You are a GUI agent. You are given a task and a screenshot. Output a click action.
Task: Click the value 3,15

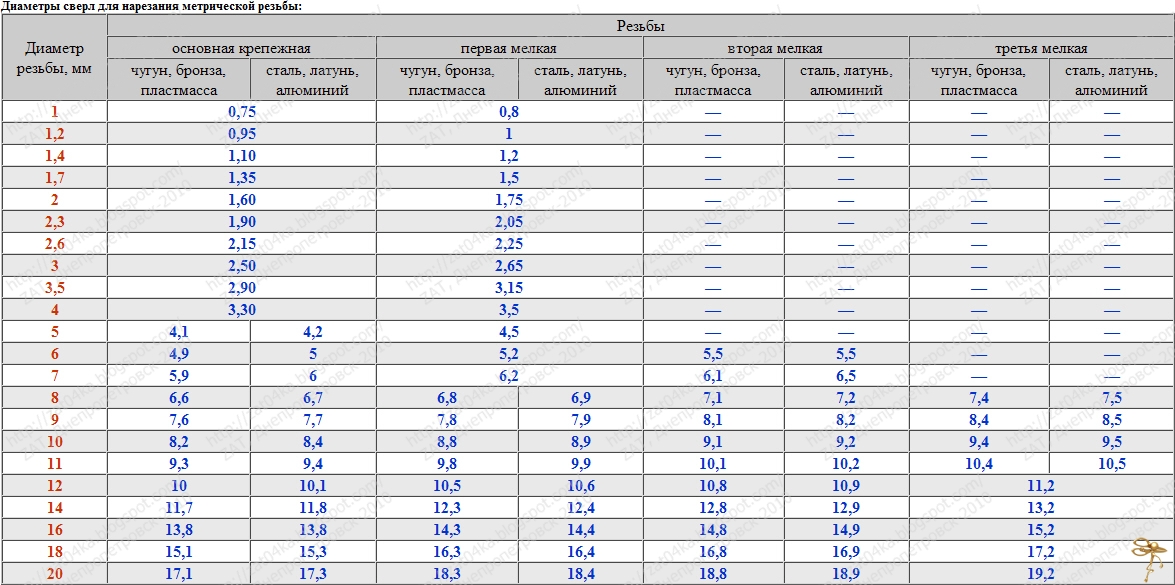[509, 288]
